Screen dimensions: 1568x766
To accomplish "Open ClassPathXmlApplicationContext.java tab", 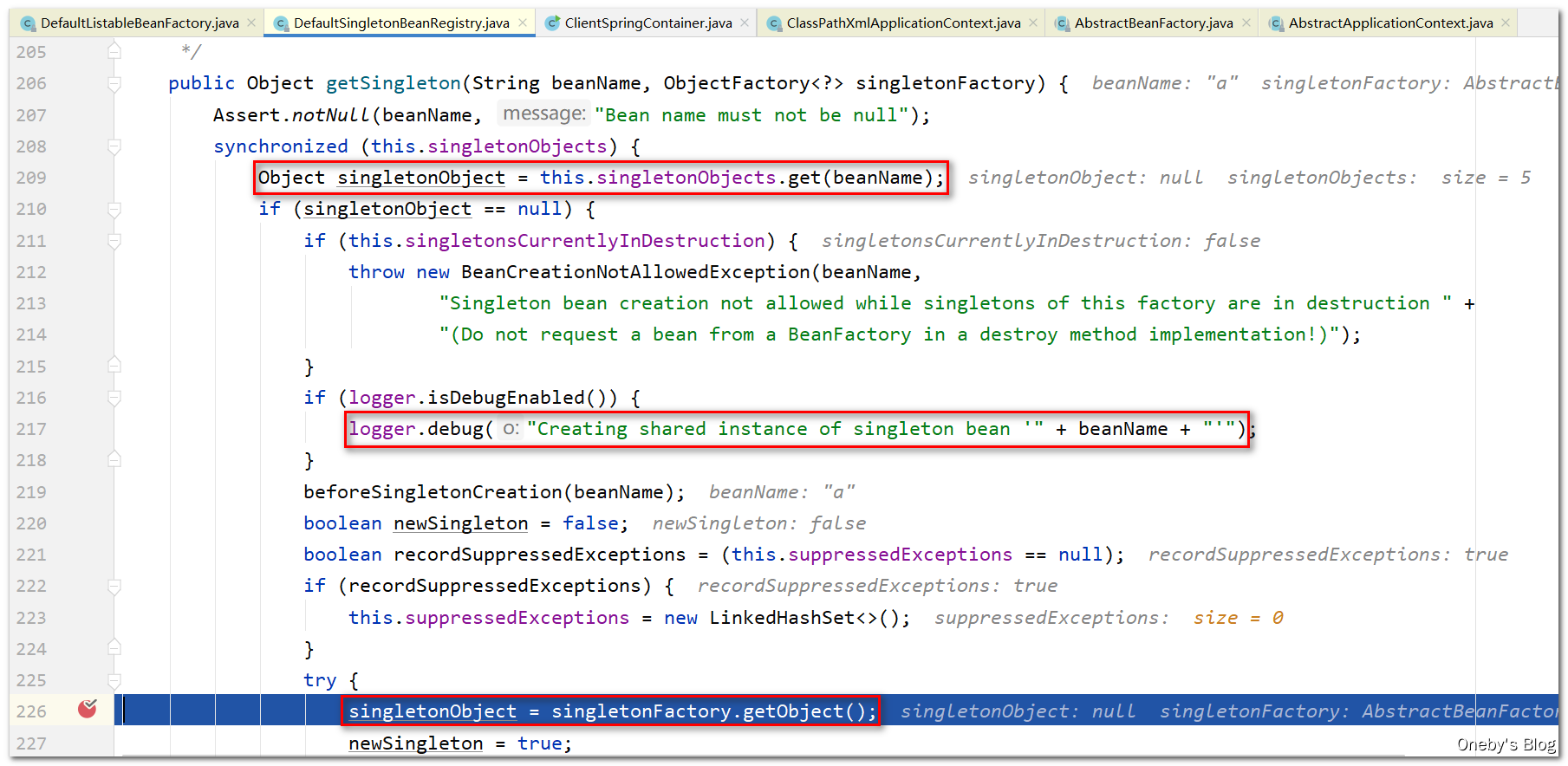I will pyautogui.click(x=903, y=23).
